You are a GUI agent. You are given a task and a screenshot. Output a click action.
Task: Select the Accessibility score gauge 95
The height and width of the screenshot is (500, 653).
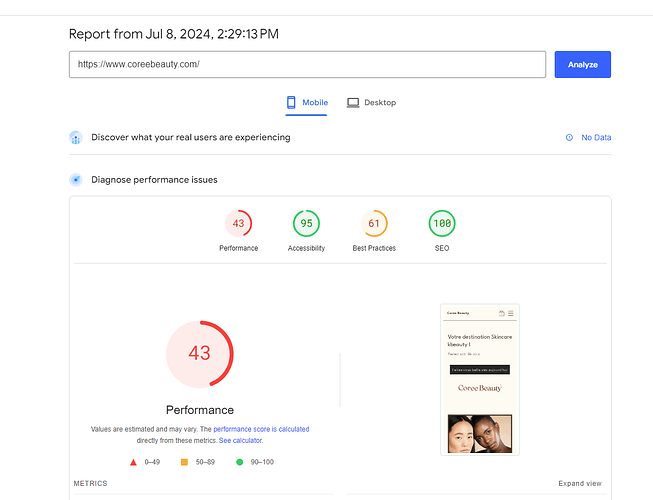tap(306, 223)
